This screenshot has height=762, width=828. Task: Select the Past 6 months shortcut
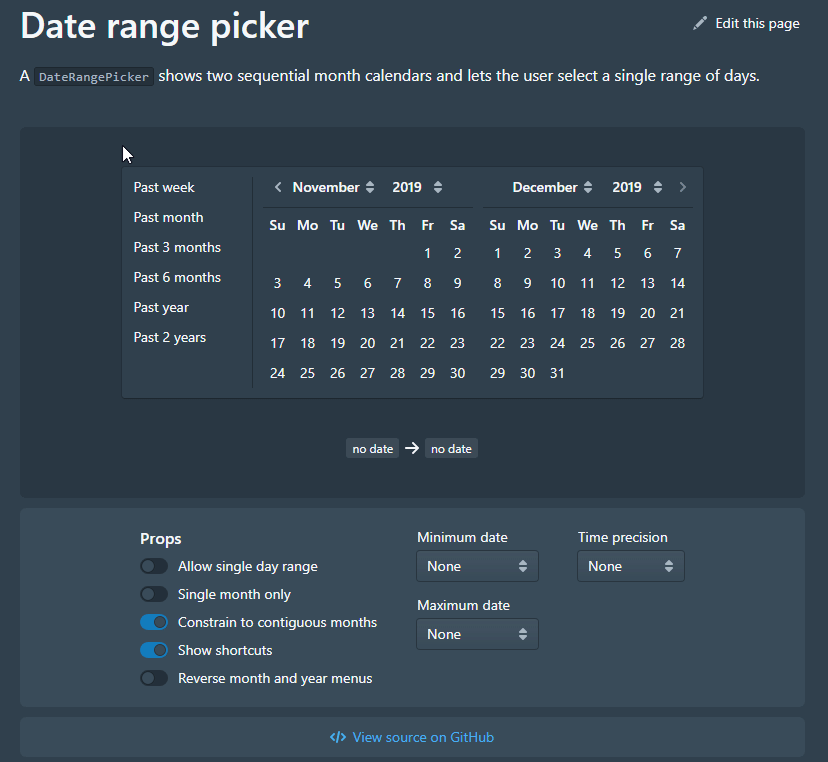pyautogui.click(x=177, y=277)
